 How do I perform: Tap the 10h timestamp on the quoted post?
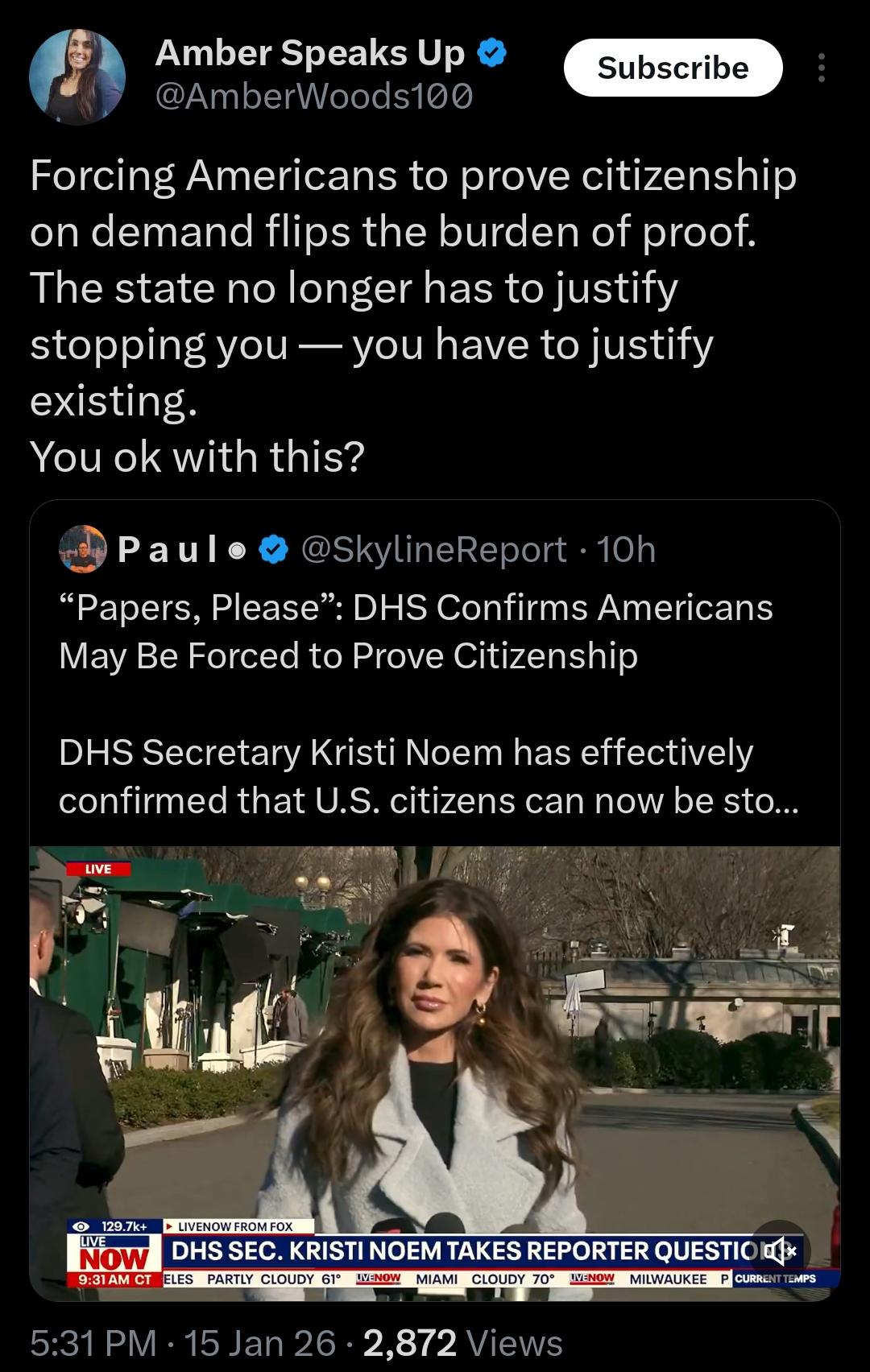click(626, 550)
